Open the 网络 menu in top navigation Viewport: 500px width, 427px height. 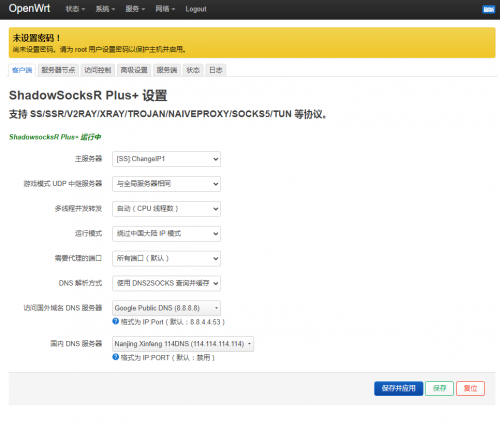click(165, 9)
